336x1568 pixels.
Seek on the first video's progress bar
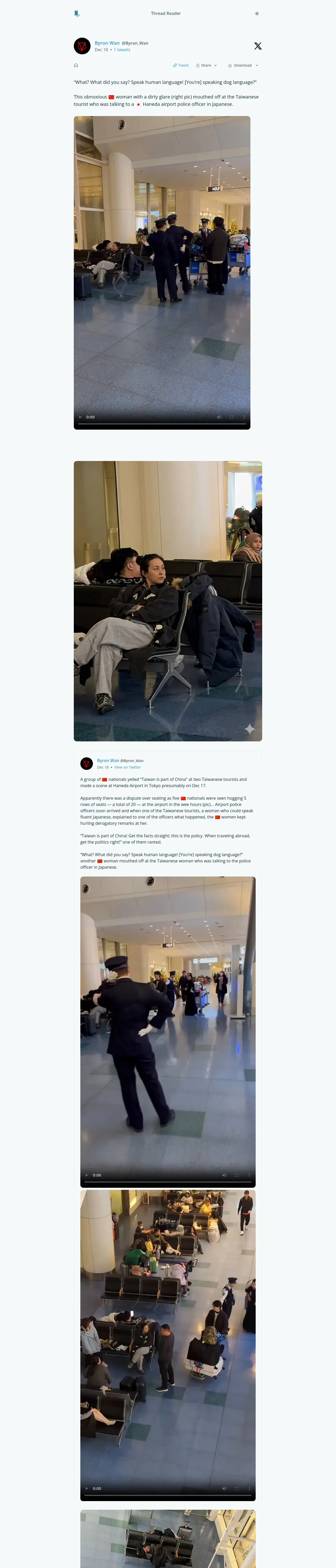coord(162,424)
